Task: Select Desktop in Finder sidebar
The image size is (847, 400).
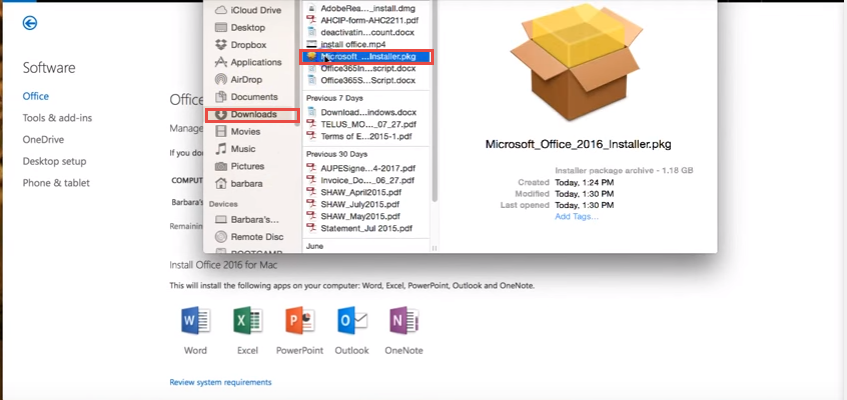Action: [240, 28]
